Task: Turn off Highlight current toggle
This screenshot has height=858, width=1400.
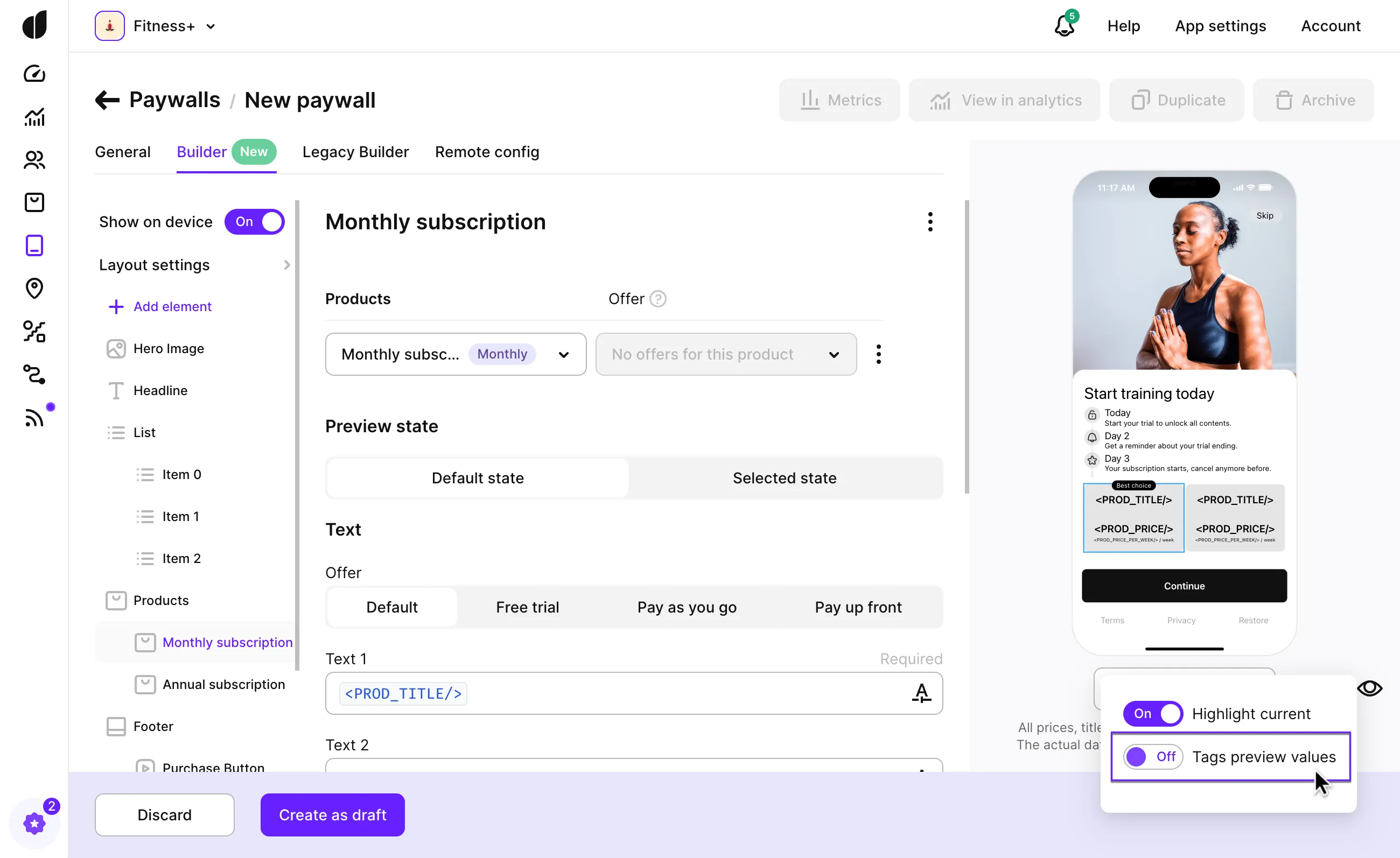Action: (1152, 713)
